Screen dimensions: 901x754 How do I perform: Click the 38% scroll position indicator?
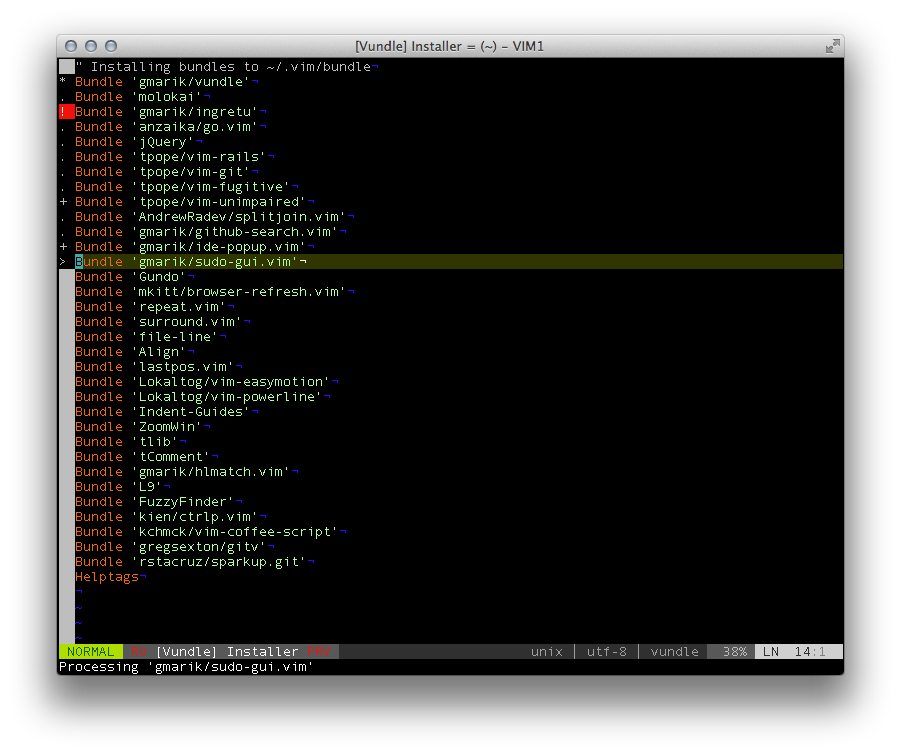(x=734, y=652)
